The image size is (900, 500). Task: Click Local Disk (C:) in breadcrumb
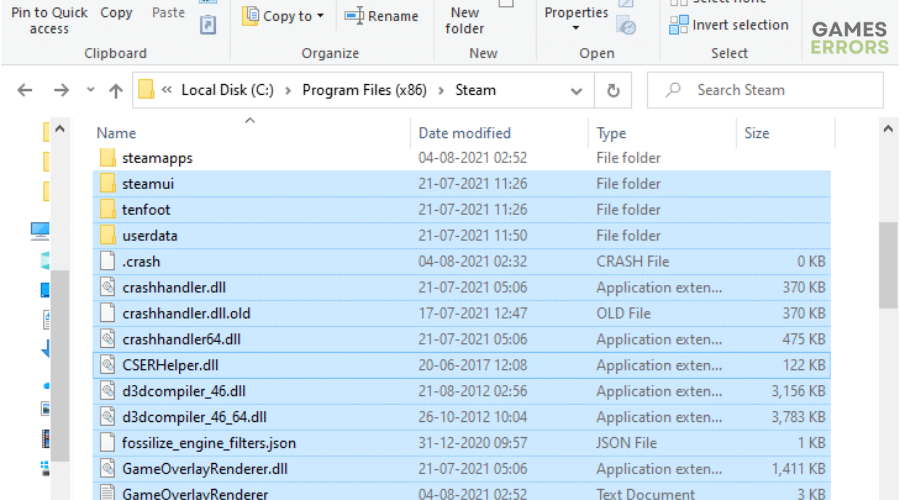pos(227,90)
